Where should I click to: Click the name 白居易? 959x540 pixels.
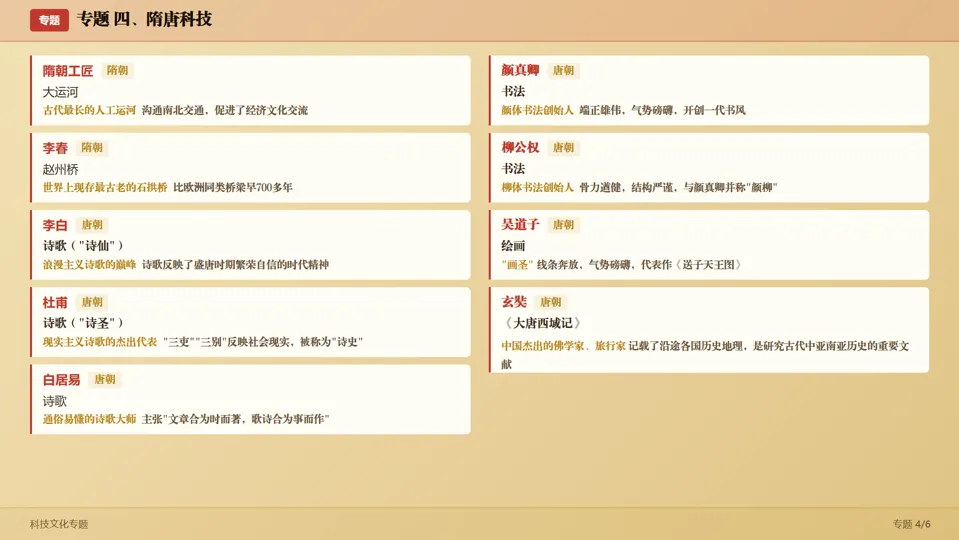point(61,380)
